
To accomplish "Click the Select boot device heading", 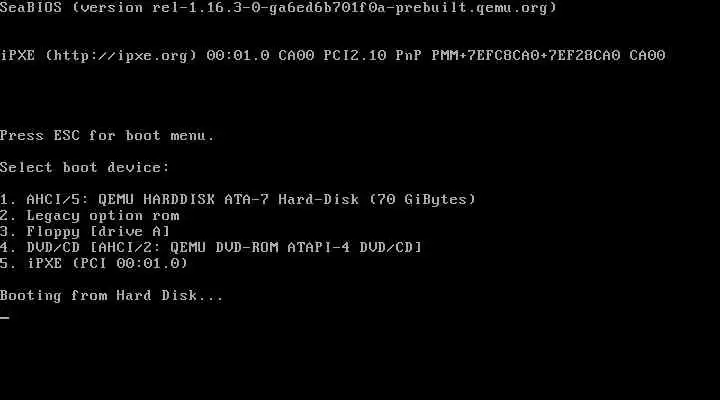I will tap(85, 167).
